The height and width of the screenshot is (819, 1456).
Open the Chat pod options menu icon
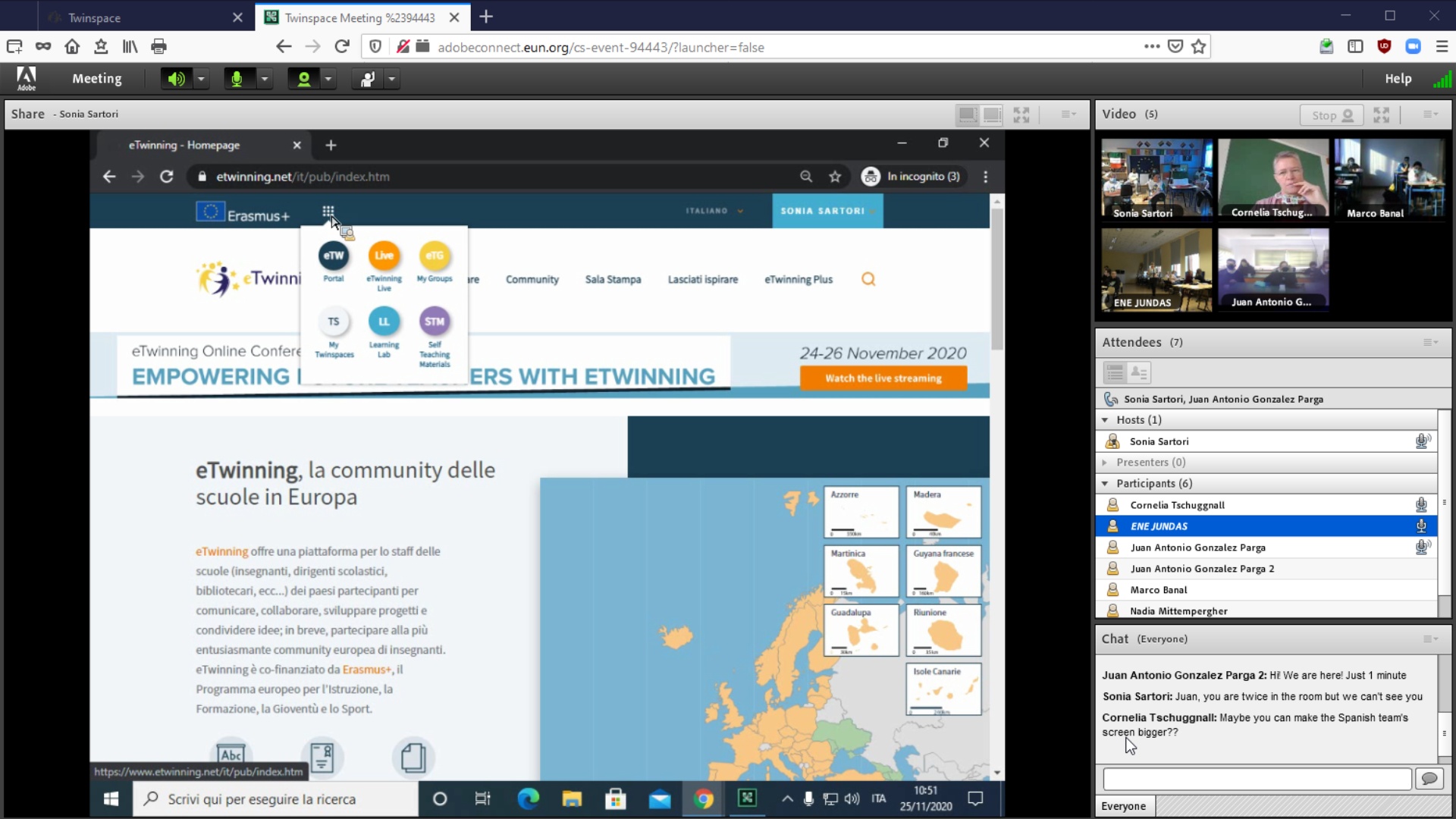coord(1430,639)
